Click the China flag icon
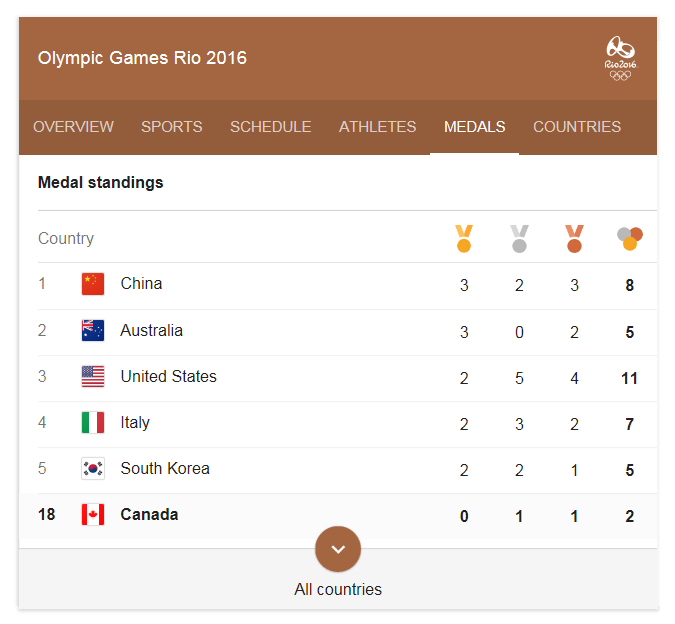 (93, 284)
